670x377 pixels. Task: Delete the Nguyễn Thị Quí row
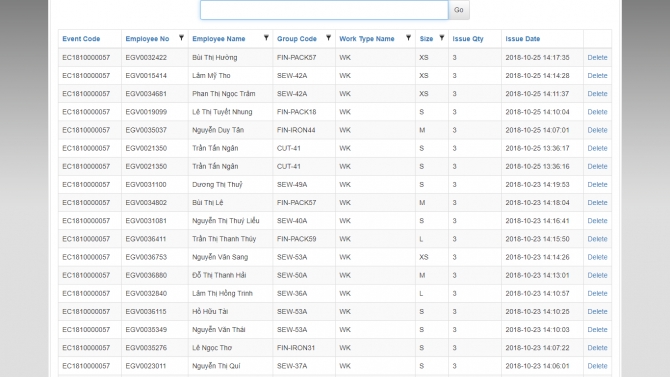pos(597,366)
